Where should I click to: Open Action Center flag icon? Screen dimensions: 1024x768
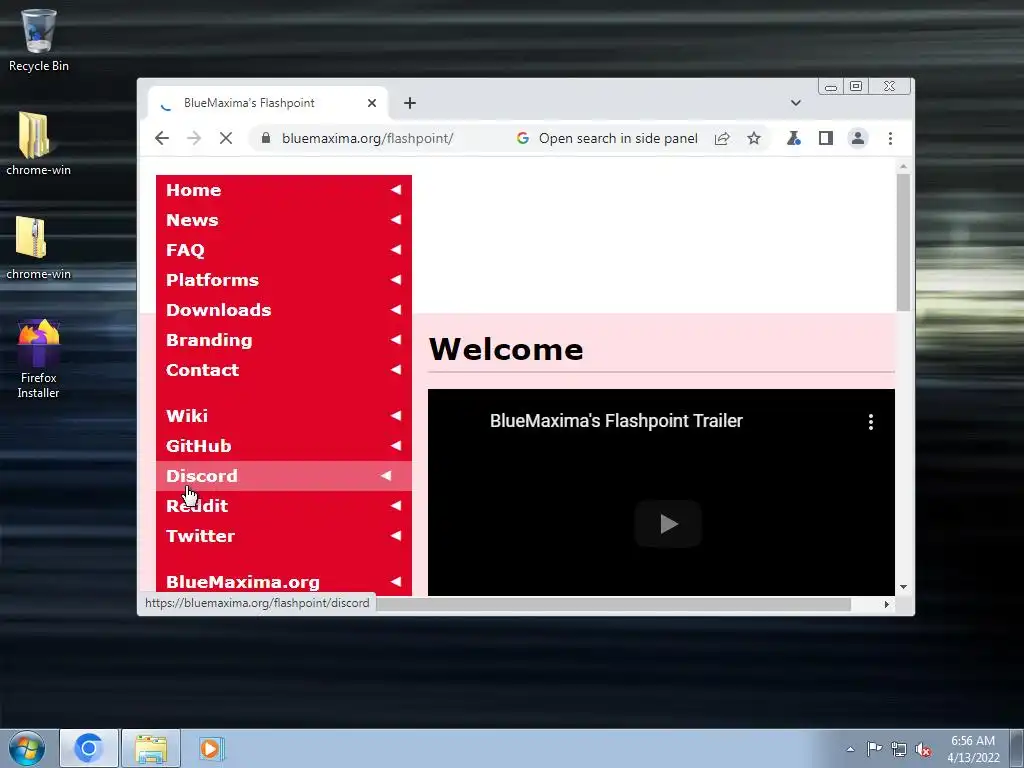point(874,748)
